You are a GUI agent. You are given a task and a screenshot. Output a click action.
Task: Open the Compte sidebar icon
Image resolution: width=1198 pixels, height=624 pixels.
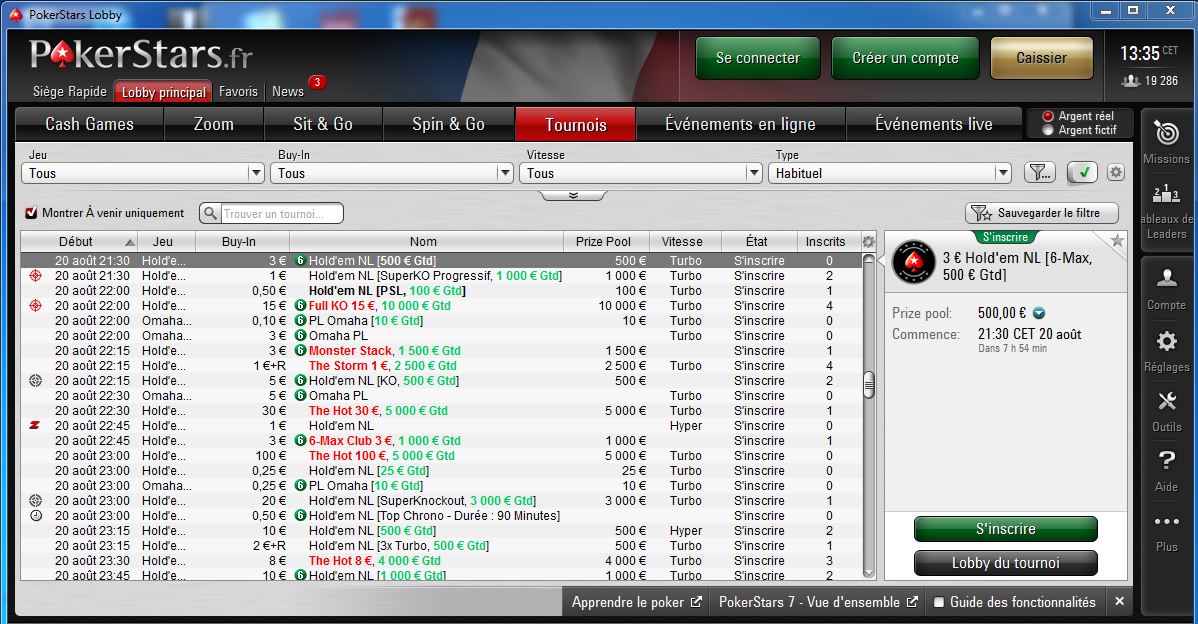1166,278
